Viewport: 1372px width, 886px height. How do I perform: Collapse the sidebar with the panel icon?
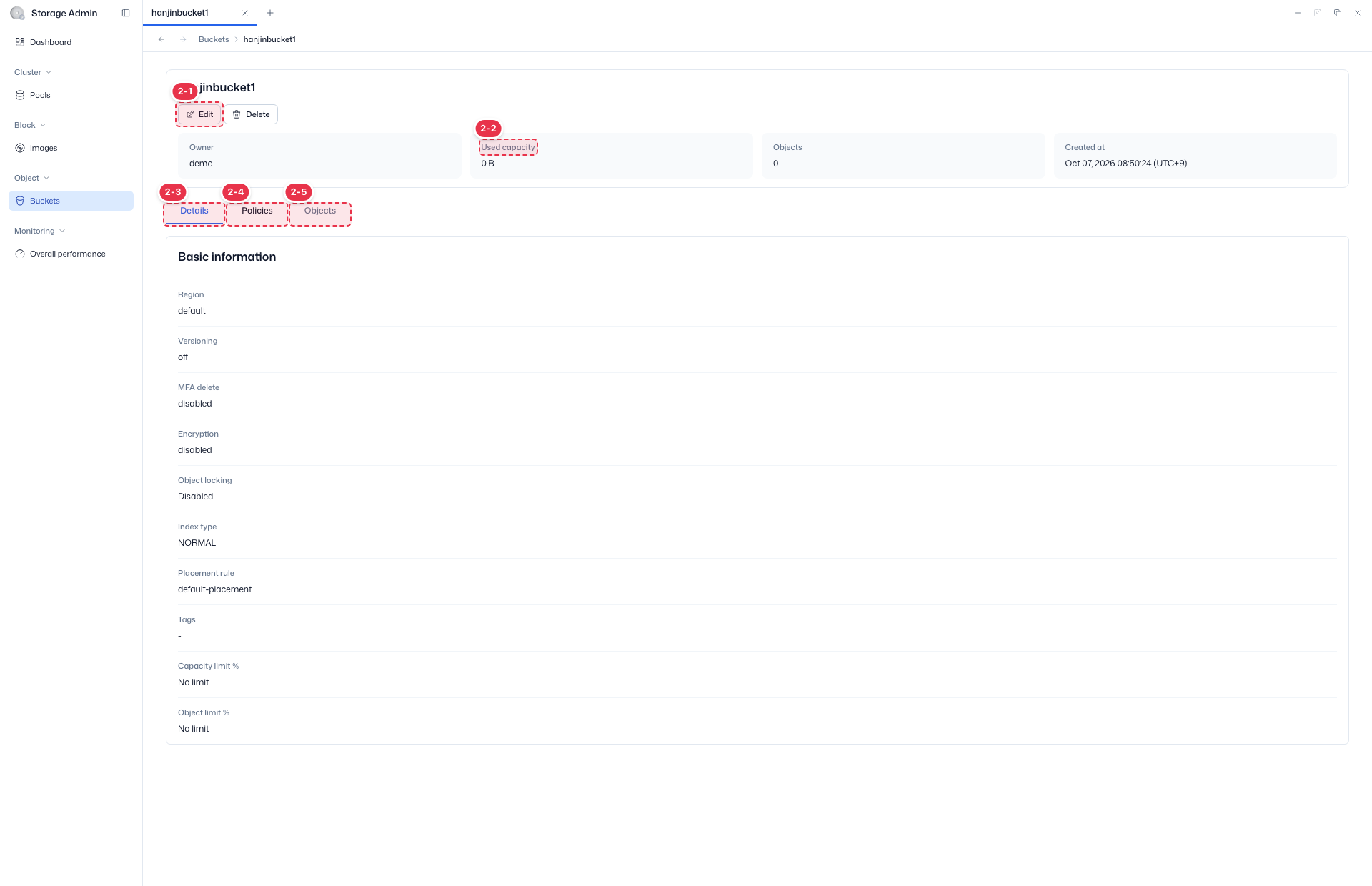point(126,13)
